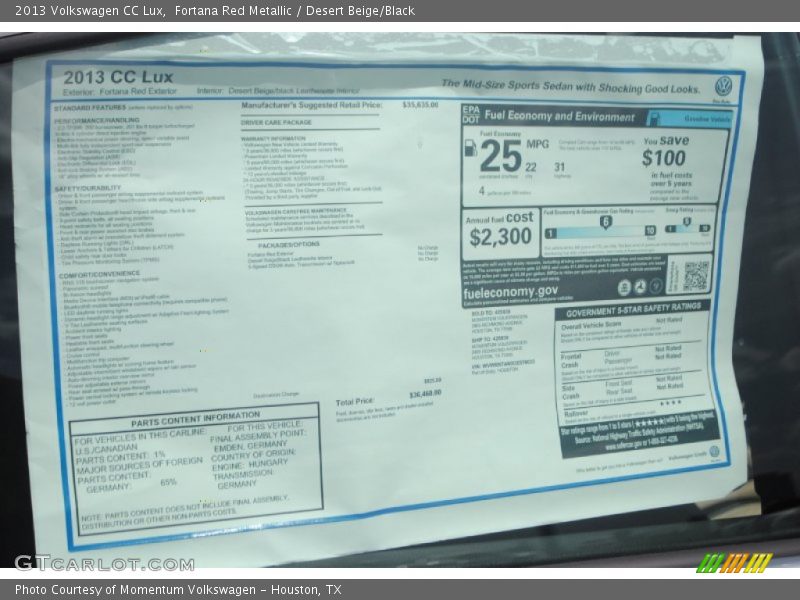Click the 'STANDARD FEATURES' heading
Image resolution: width=800 pixels, height=600 pixels.
pyautogui.click(x=90, y=108)
